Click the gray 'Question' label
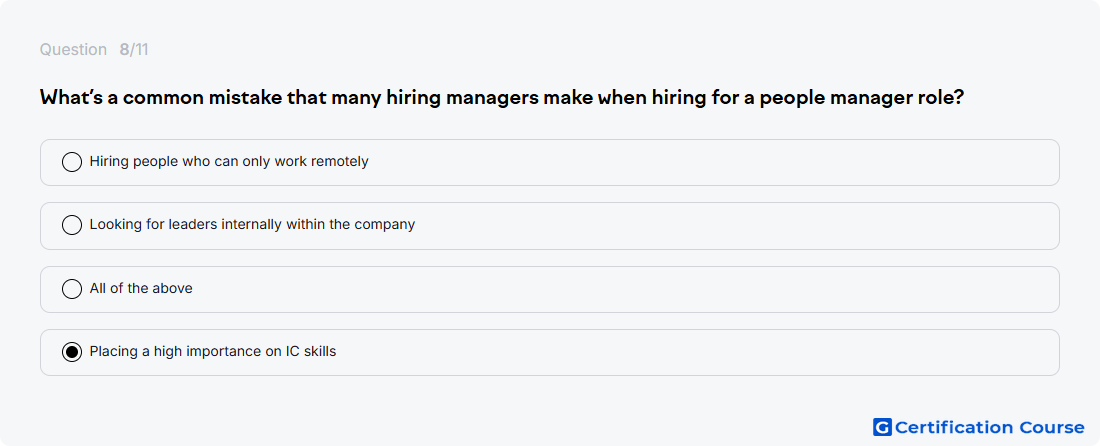 73,50
